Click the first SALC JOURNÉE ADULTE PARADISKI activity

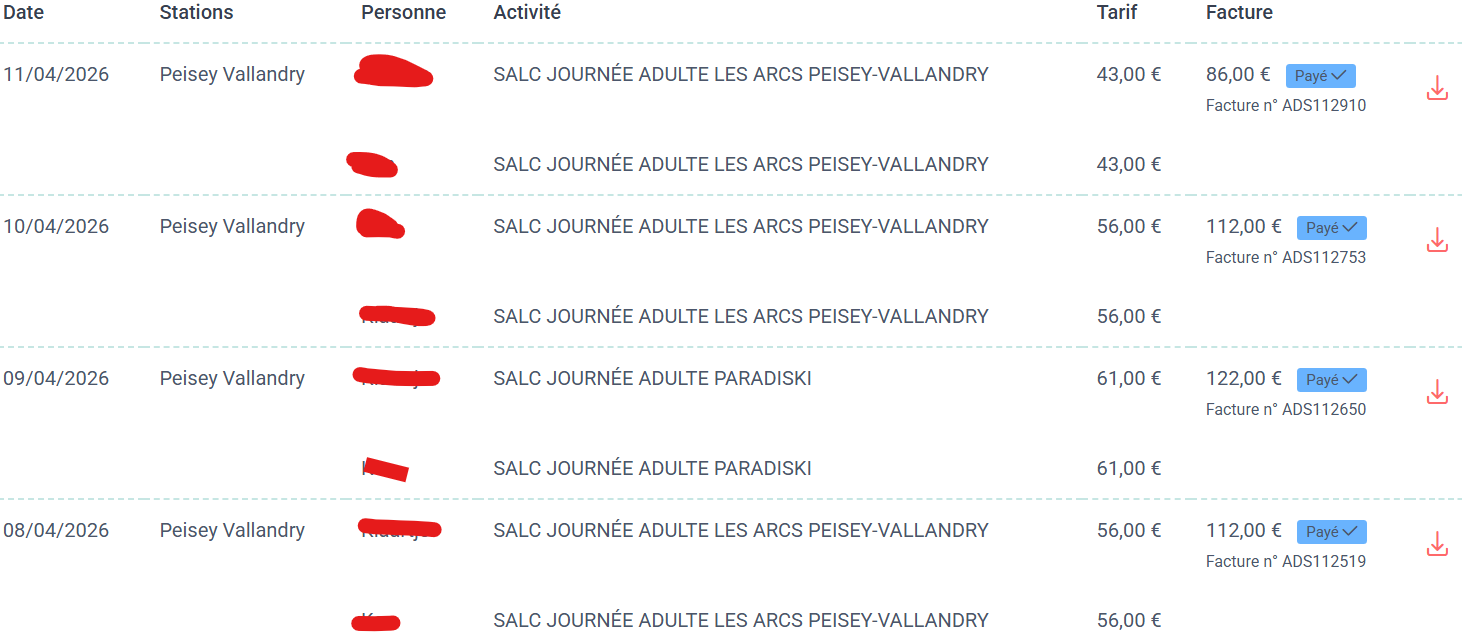(x=652, y=379)
